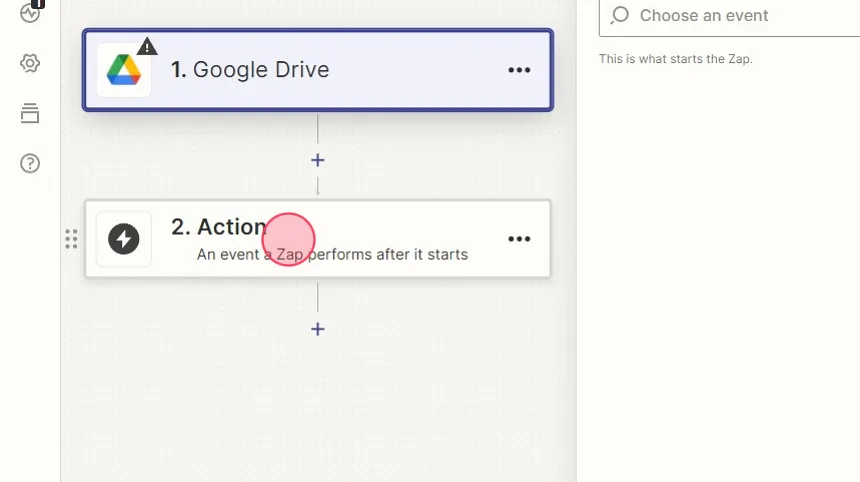Open the Zap history activity icon
The height and width of the screenshot is (482, 860).
pos(30,12)
